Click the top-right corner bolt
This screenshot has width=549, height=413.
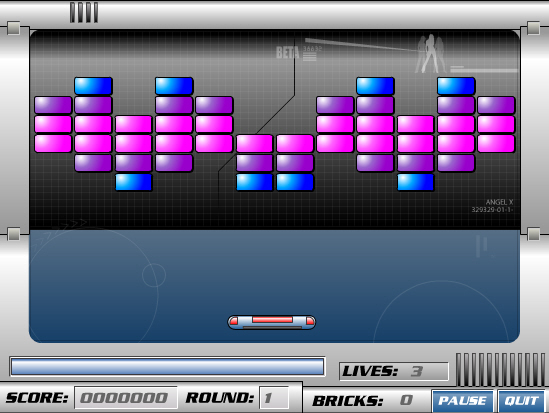pyautogui.click(x=534, y=28)
